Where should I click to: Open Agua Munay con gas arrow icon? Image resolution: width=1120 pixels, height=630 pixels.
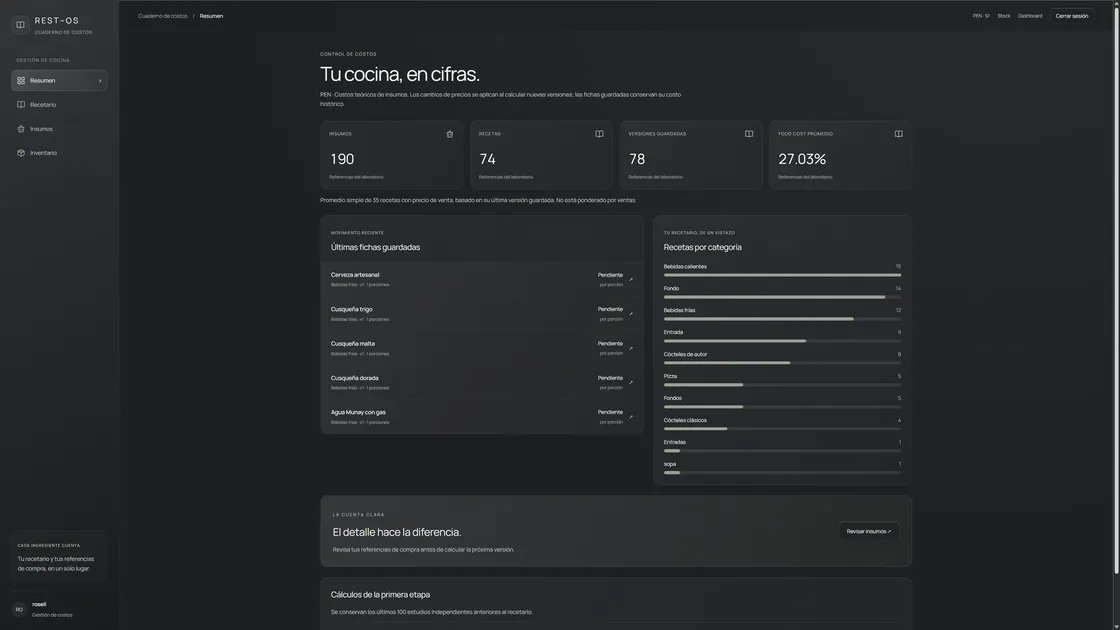point(631,416)
